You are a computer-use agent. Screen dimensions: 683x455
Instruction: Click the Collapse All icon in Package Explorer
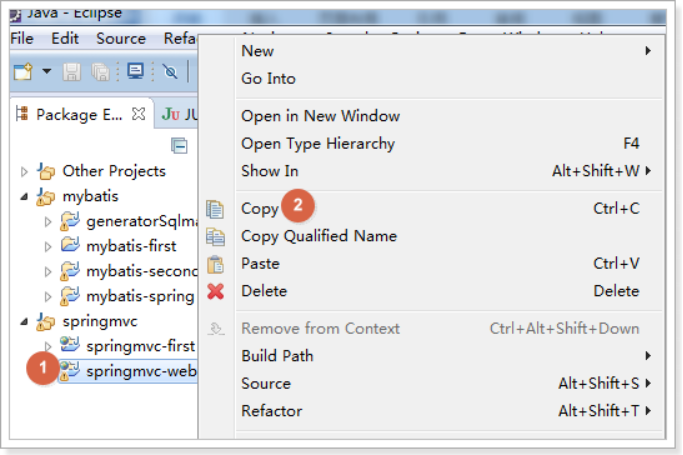(179, 146)
